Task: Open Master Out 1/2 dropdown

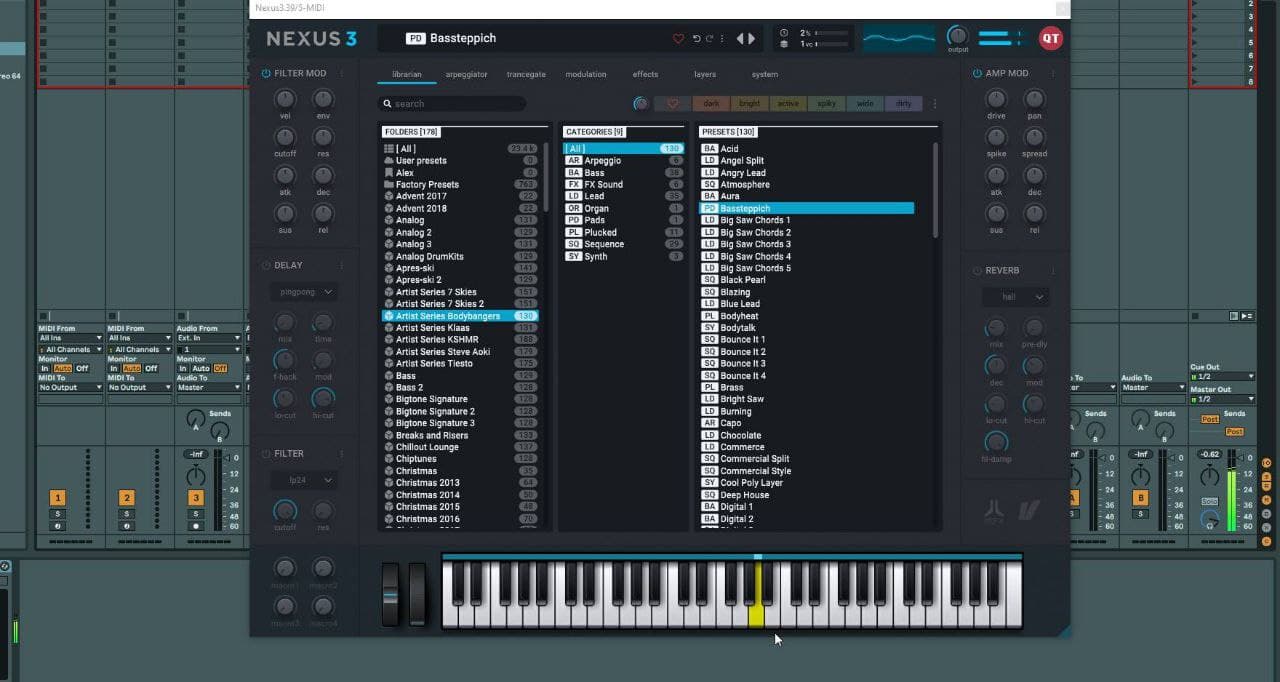Action: click(x=1221, y=399)
